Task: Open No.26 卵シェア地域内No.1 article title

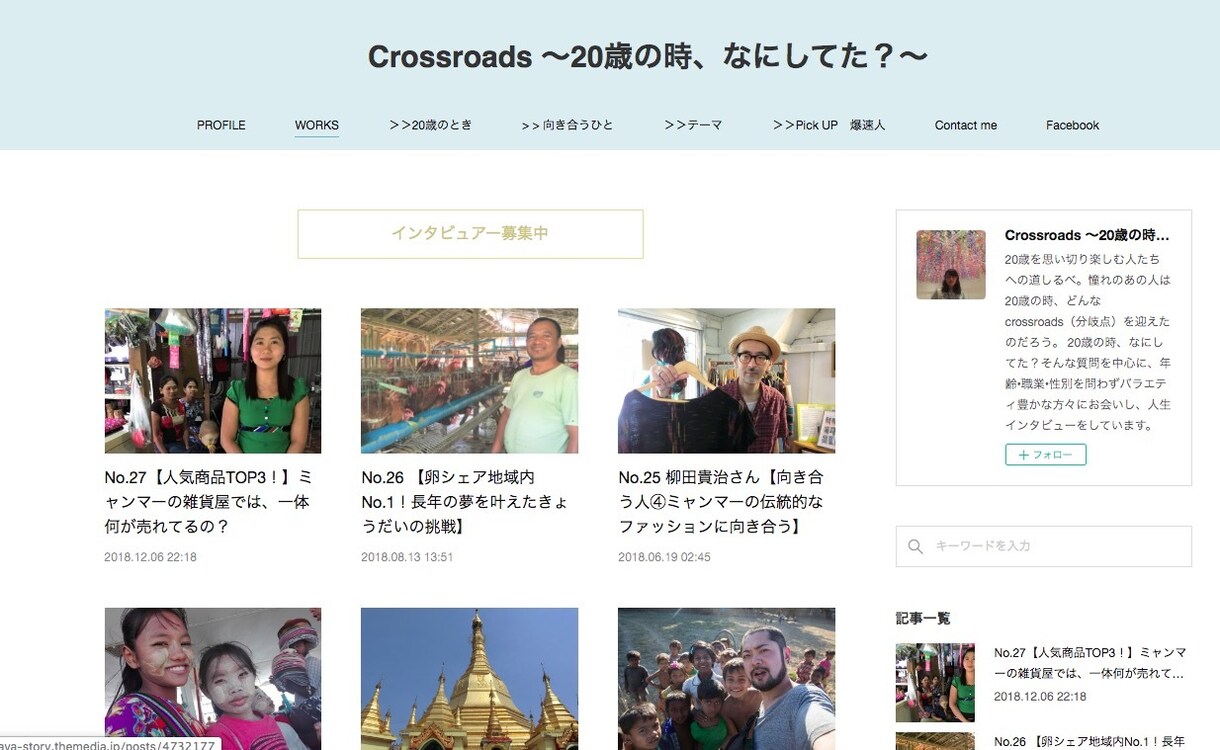Action: point(465,502)
